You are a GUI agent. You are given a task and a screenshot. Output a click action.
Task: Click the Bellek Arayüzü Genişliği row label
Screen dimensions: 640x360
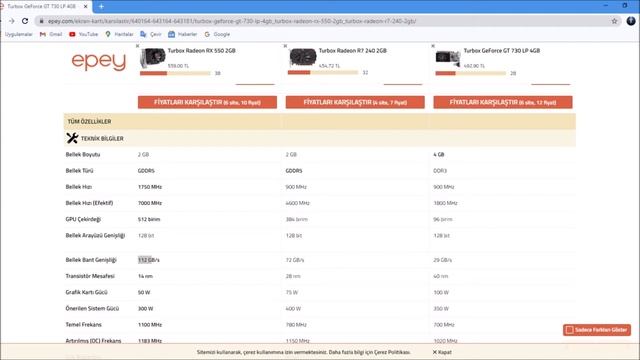[x=95, y=236]
